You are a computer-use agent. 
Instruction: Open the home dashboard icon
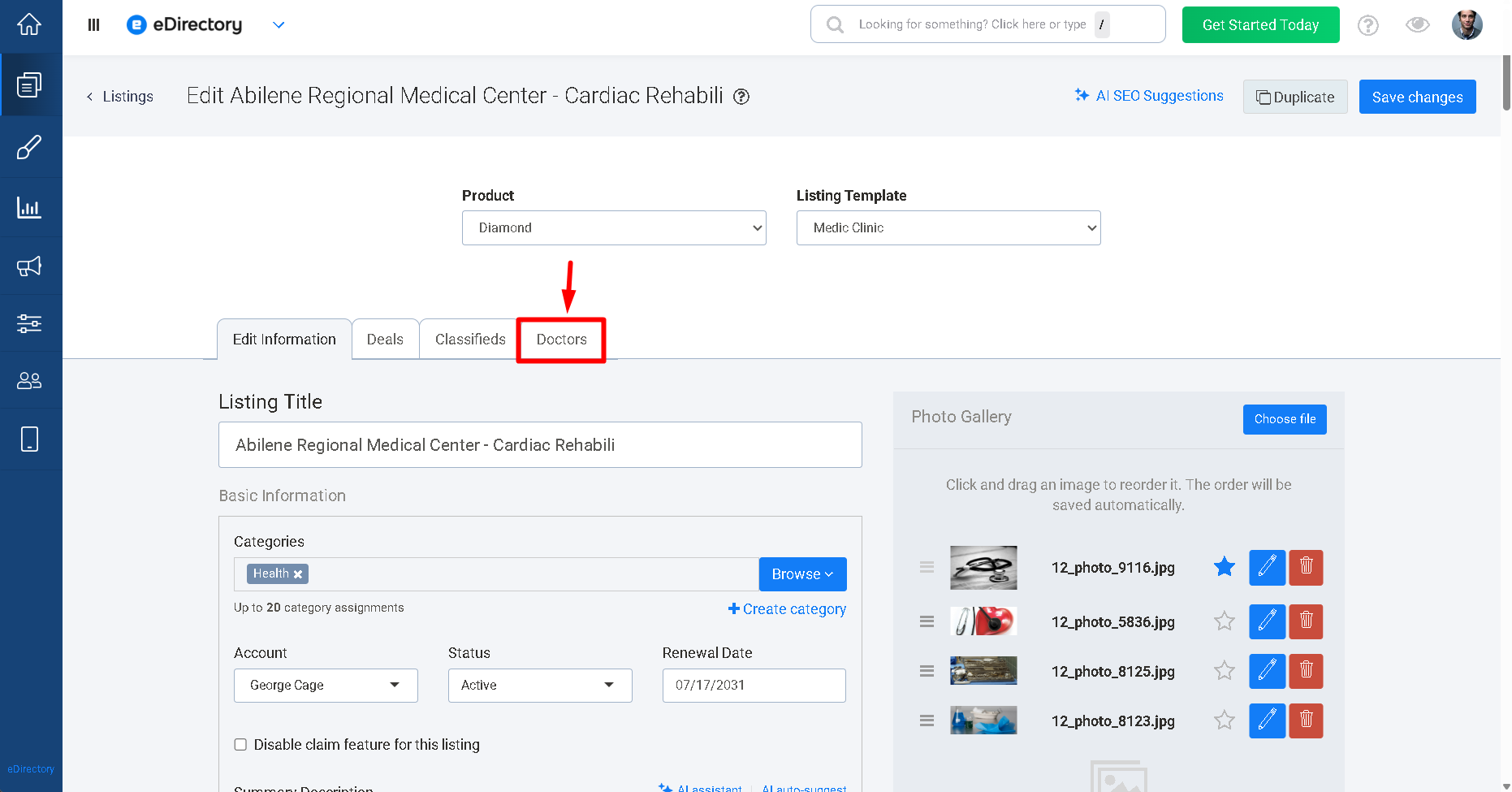tap(29, 24)
